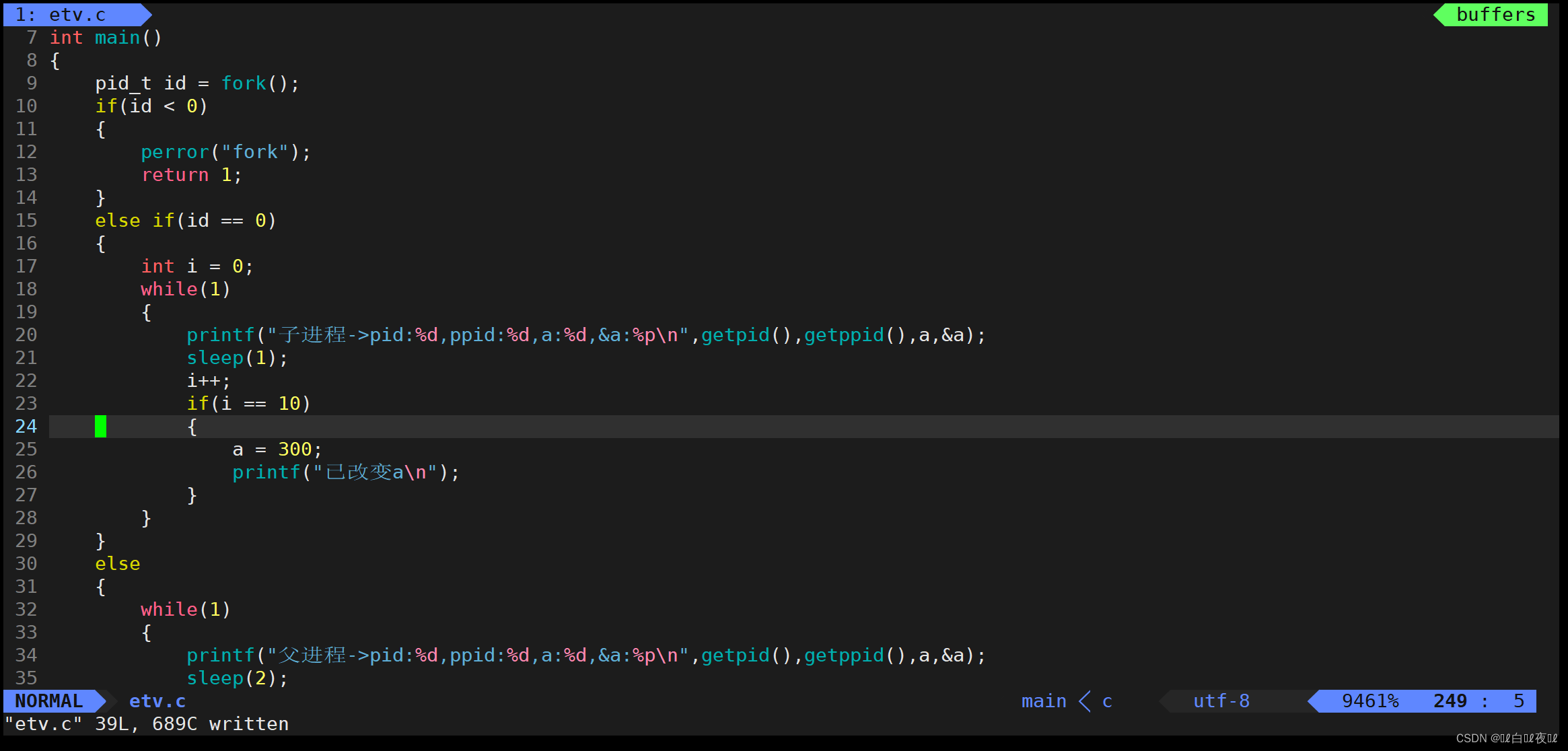
Task: Click 'i++;' on line 22
Action: pos(209,381)
